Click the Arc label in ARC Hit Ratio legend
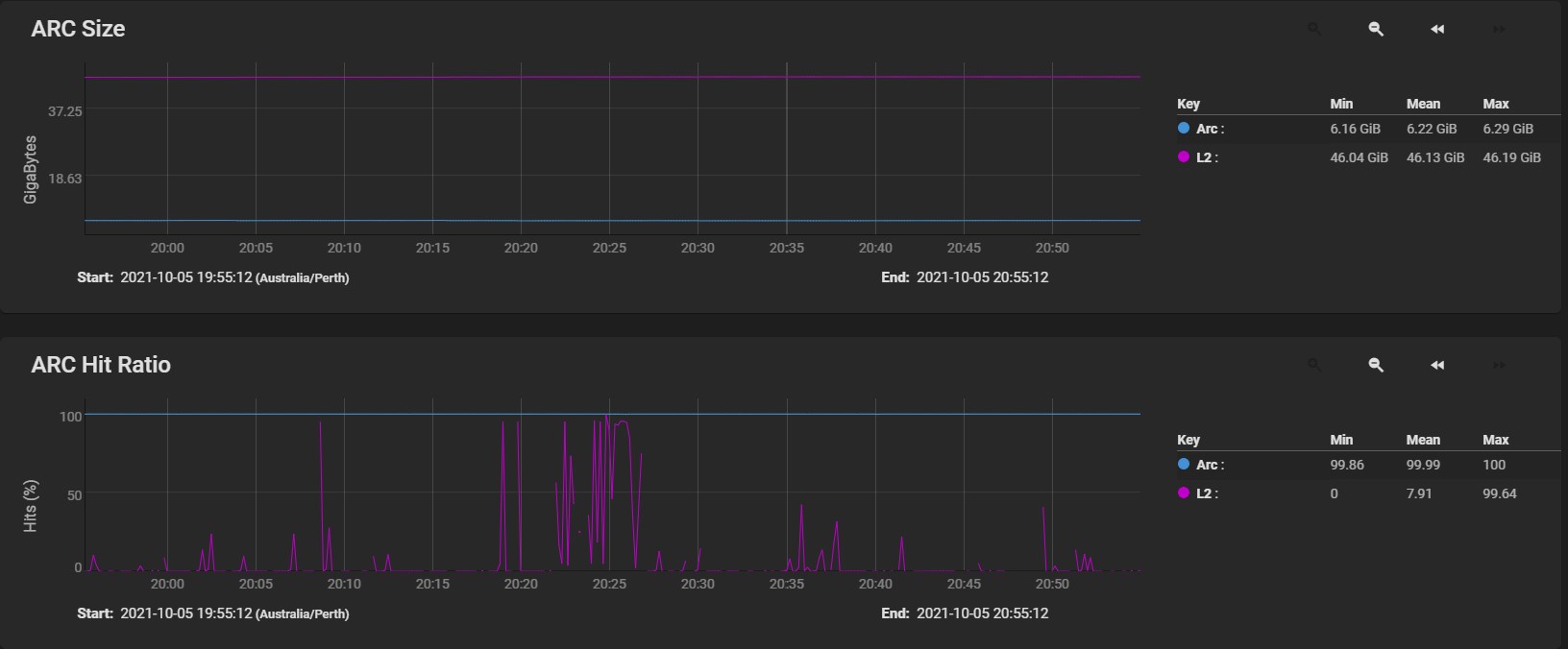 click(x=1210, y=465)
